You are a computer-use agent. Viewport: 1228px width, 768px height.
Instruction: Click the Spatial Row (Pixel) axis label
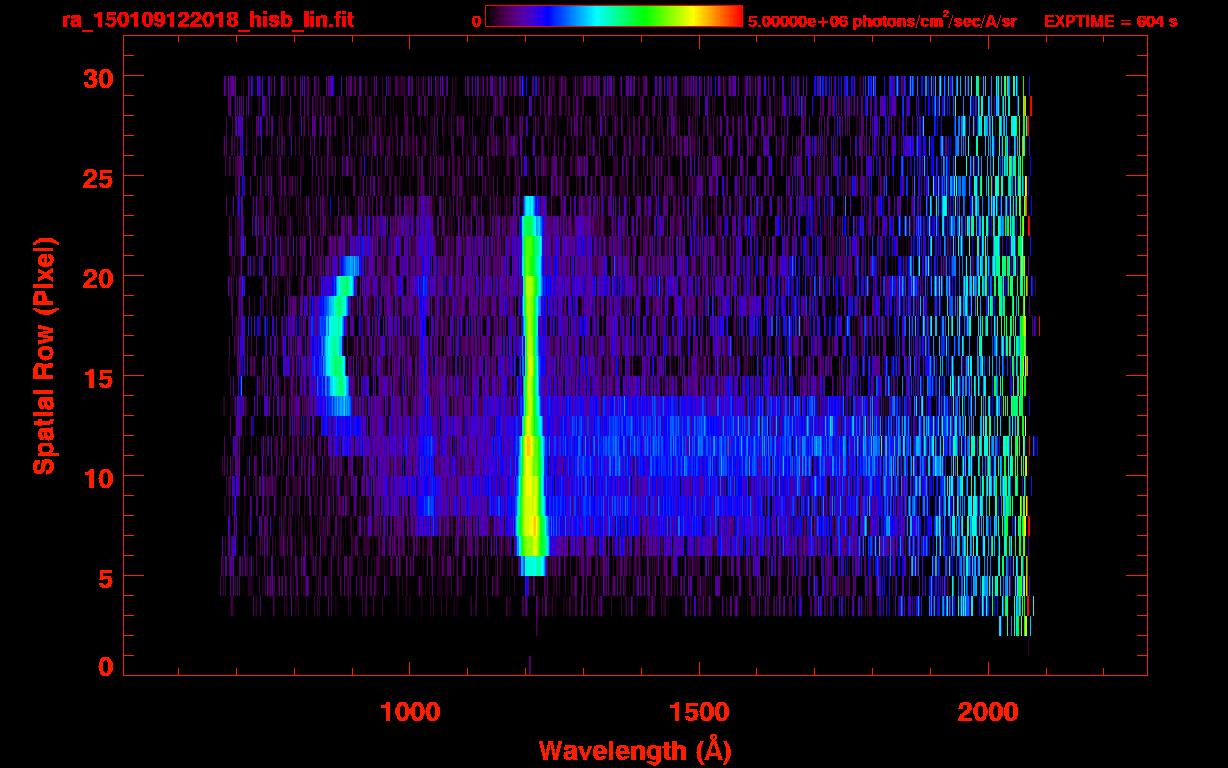(44, 355)
